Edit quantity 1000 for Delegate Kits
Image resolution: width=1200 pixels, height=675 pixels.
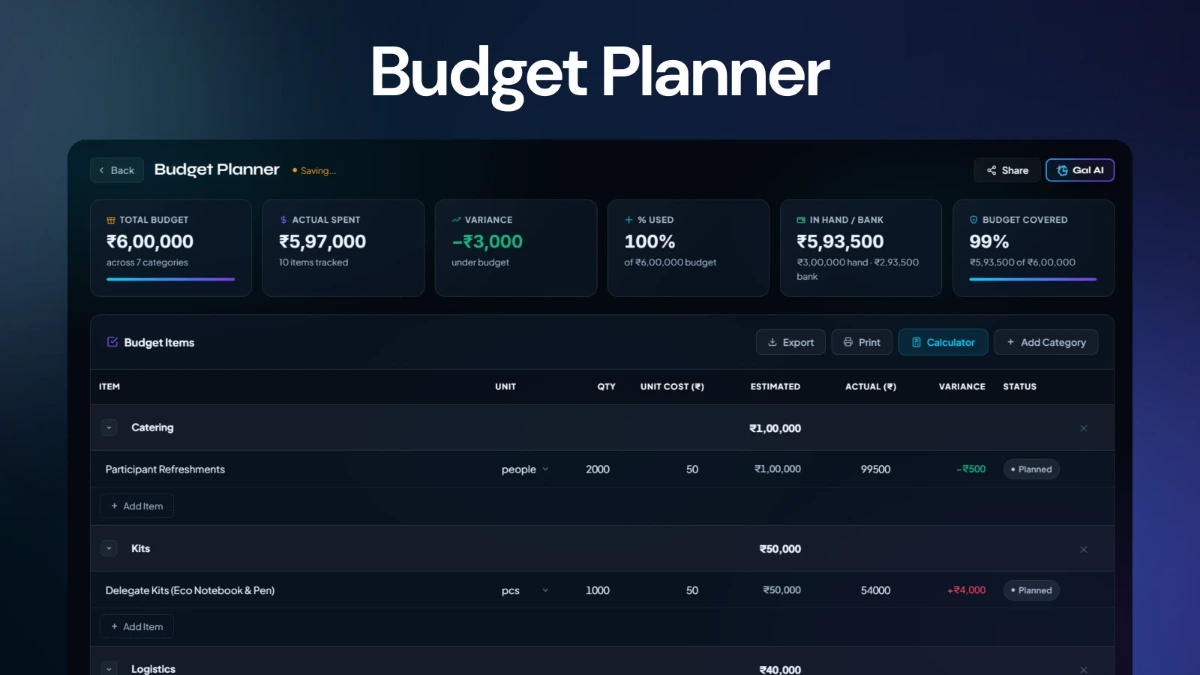coord(597,590)
